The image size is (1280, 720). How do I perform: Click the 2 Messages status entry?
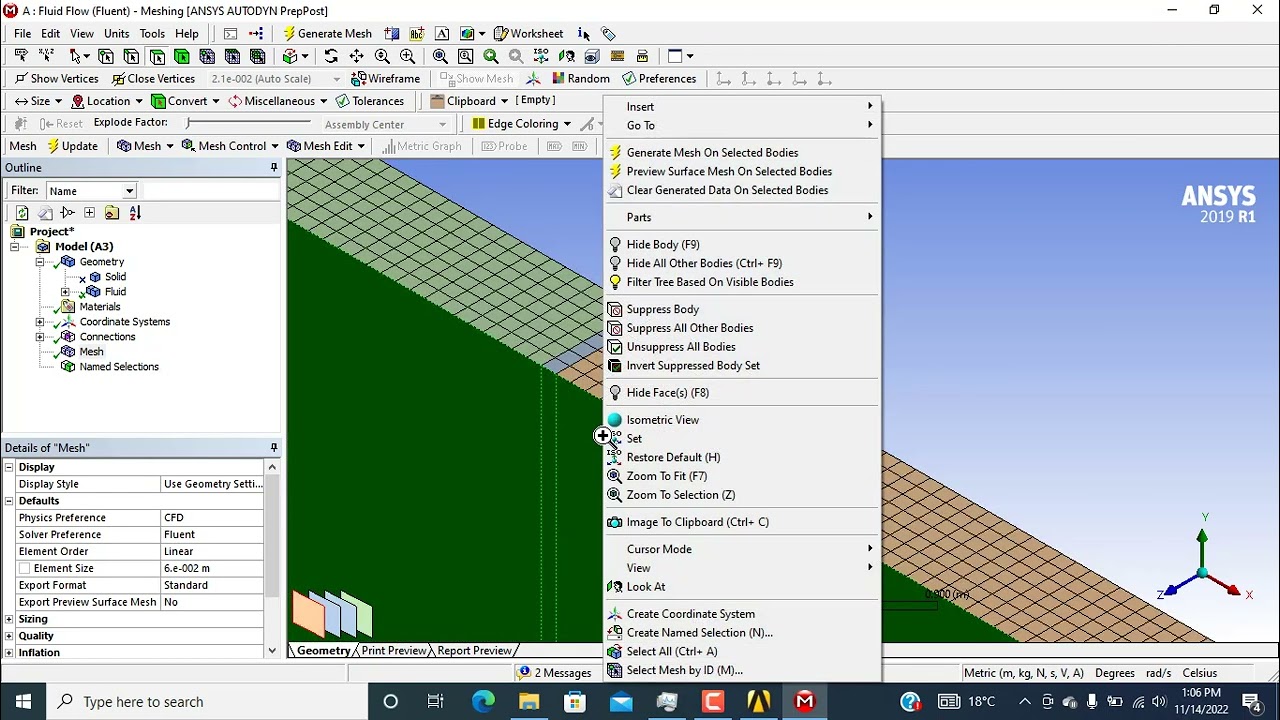coord(553,673)
